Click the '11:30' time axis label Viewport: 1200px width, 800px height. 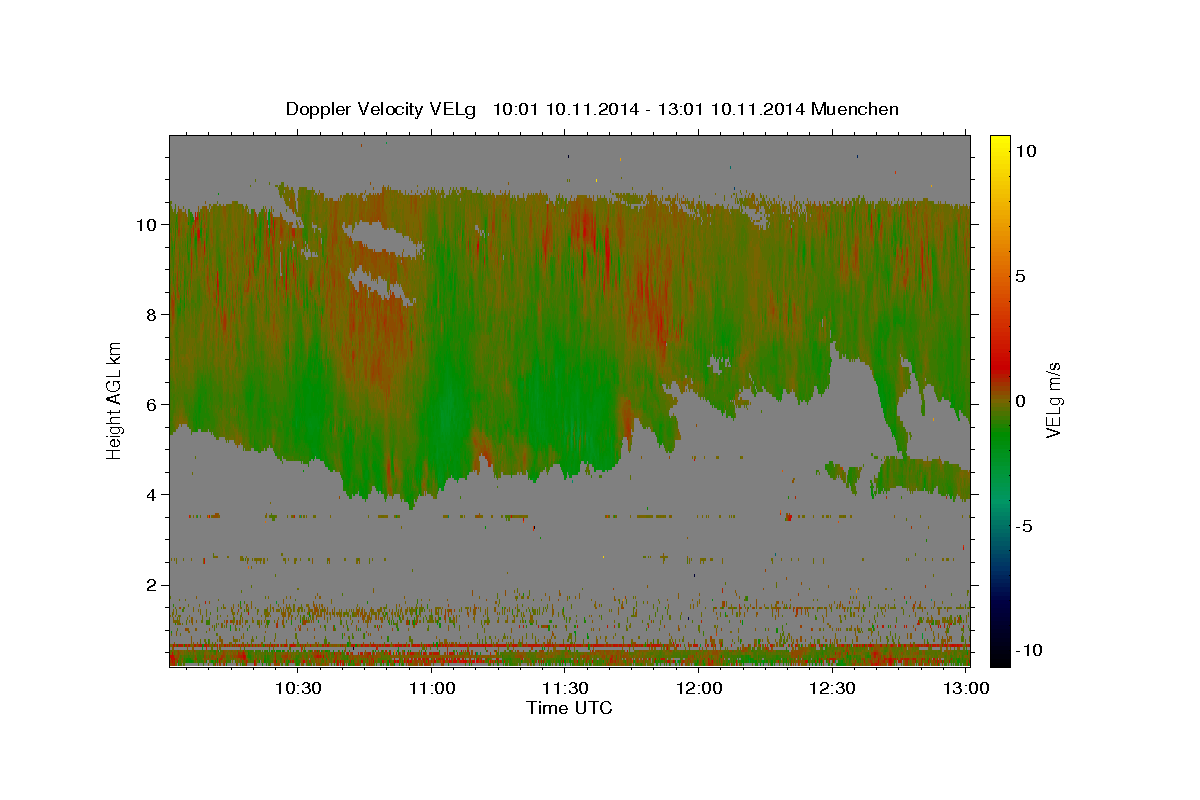coord(565,688)
